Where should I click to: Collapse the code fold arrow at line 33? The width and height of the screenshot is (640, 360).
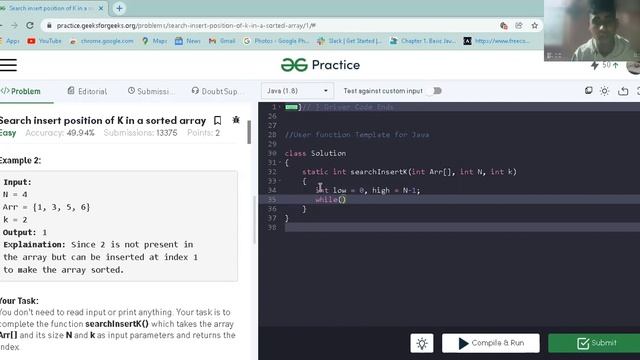pyautogui.click(x=281, y=181)
